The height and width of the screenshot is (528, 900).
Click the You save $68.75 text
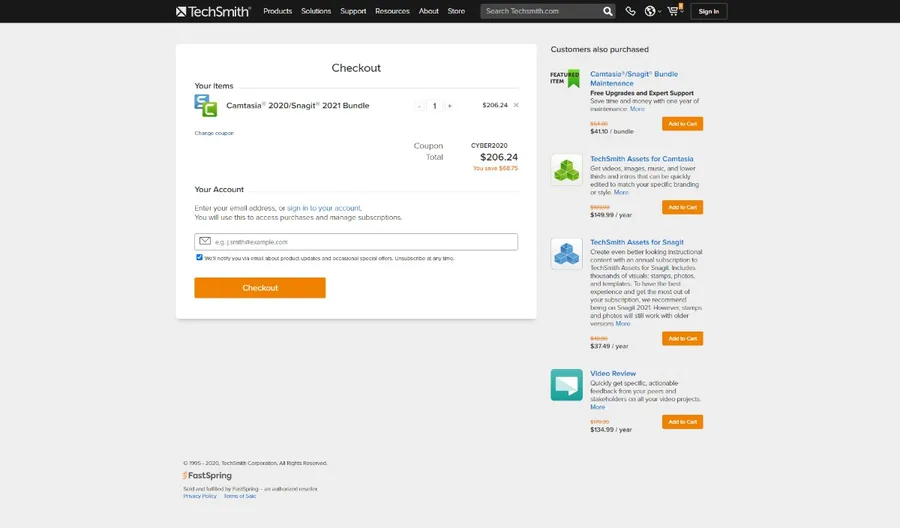point(495,169)
